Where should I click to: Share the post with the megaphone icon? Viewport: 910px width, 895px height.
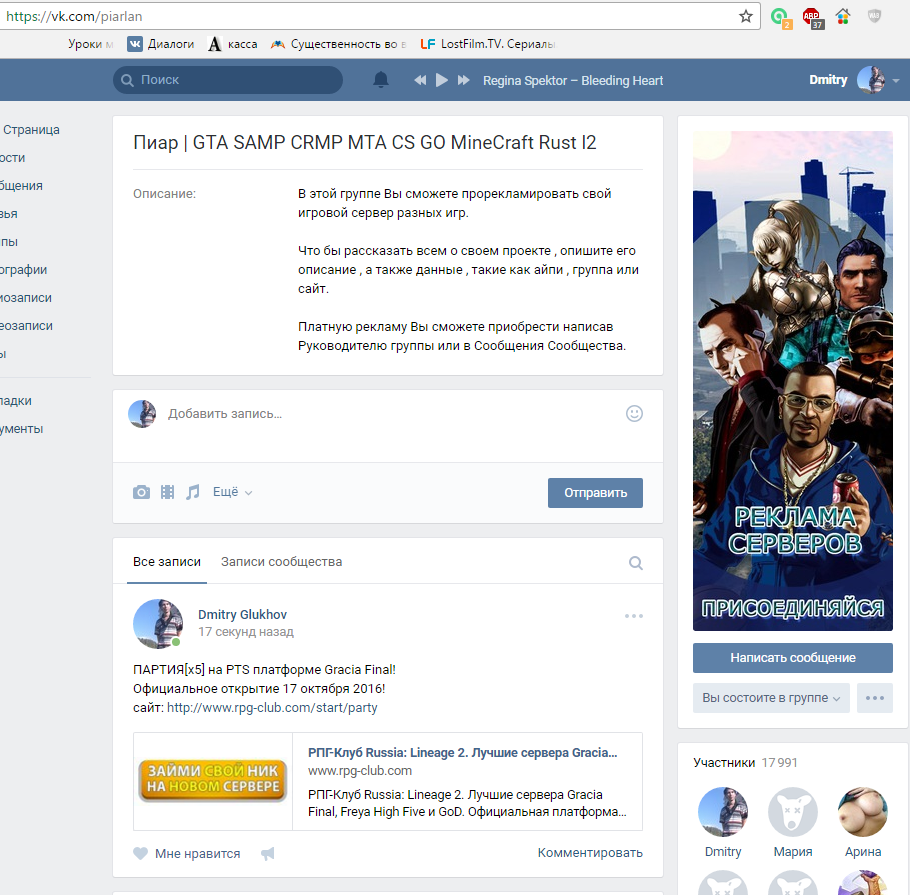click(268, 853)
